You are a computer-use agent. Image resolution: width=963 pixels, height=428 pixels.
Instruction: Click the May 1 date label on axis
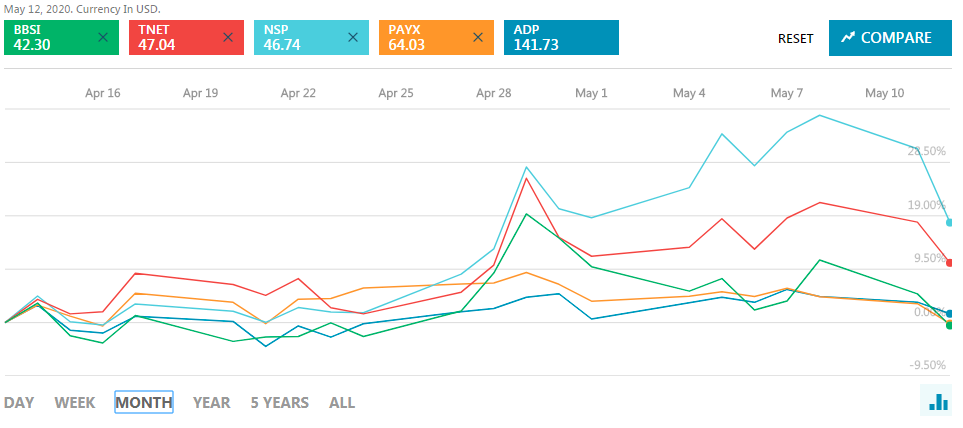(591, 93)
